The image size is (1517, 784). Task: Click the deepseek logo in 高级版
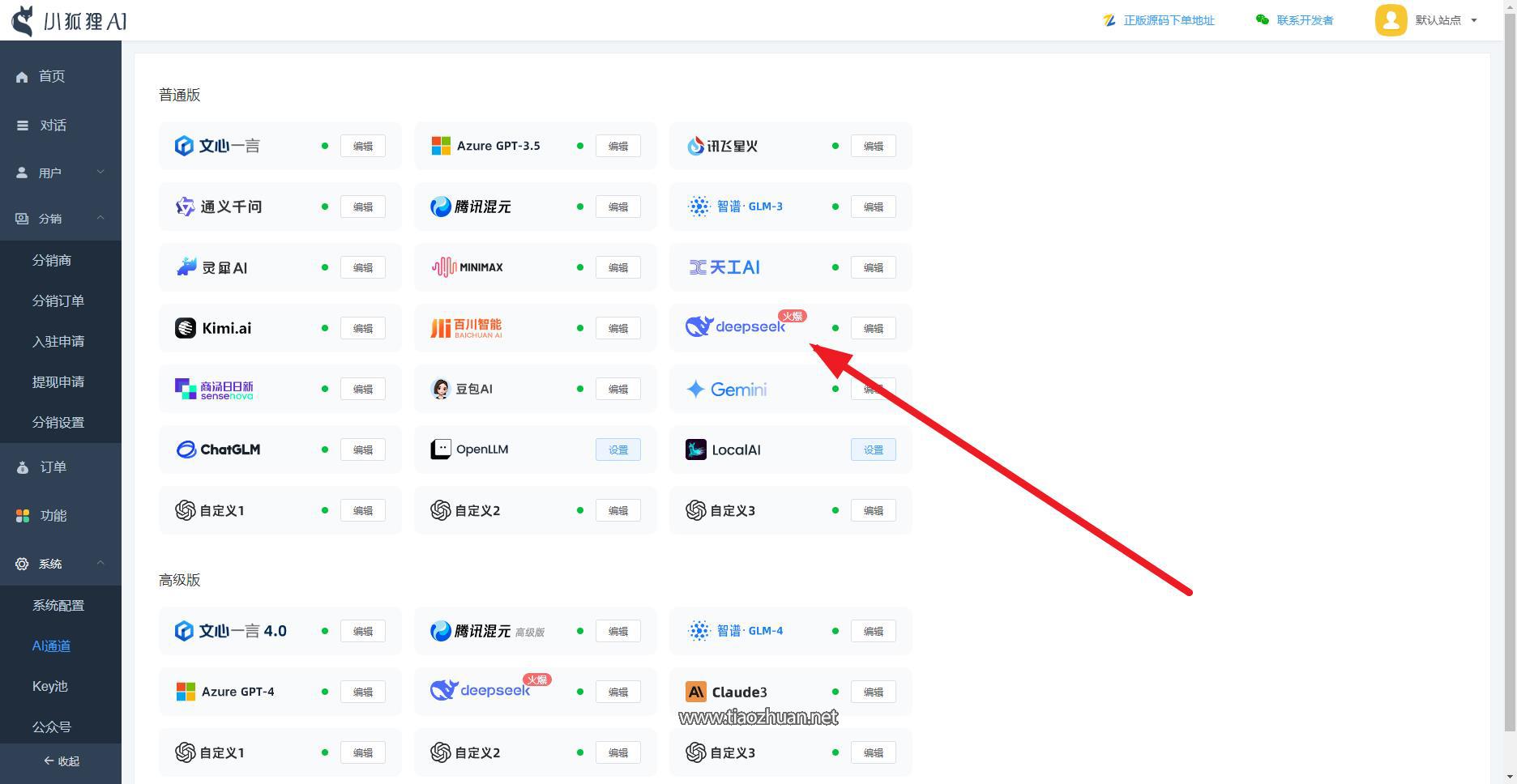click(x=480, y=690)
